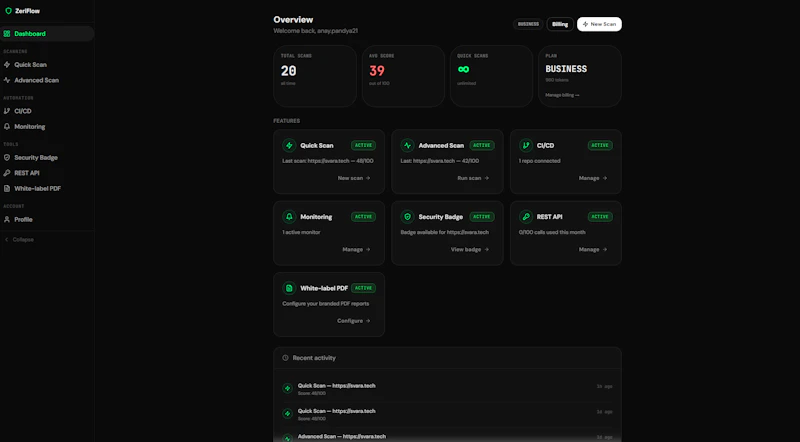Click the BUSINESS plan badge in the header
This screenshot has height=442, width=800.
click(528, 24)
